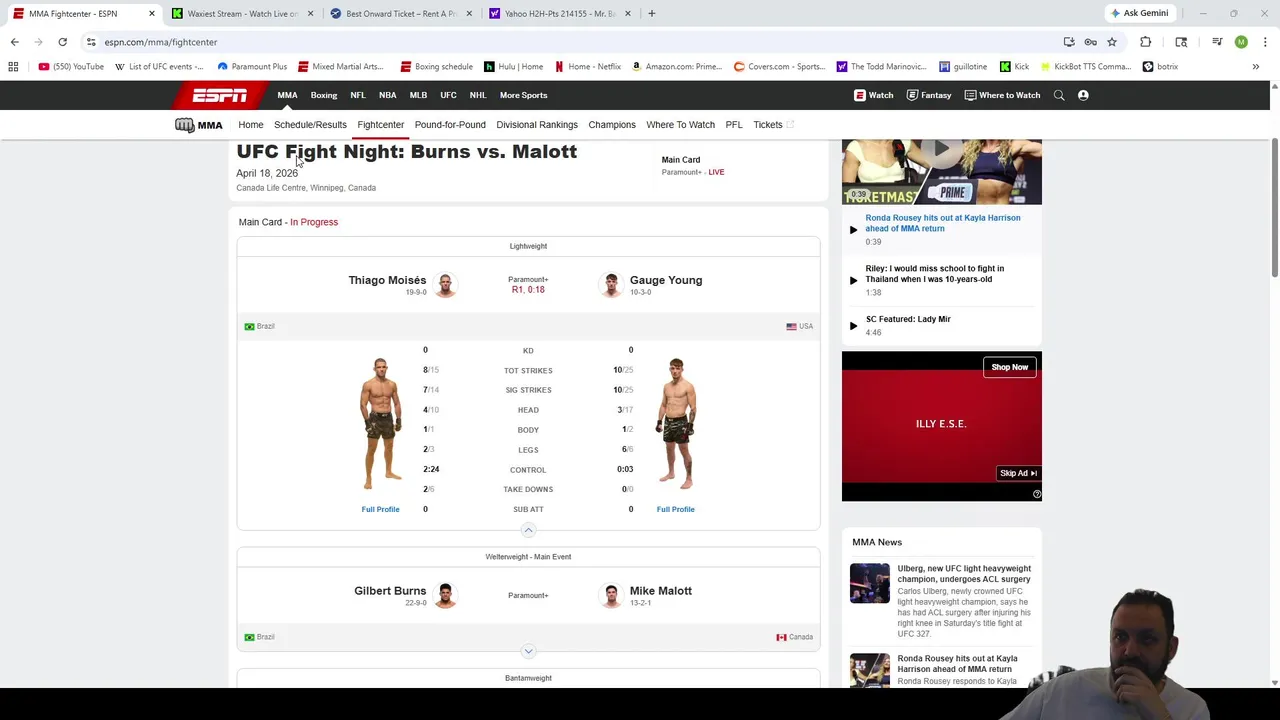Open the Boxing menu item
Viewport: 1280px width, 720px height.
324,95
